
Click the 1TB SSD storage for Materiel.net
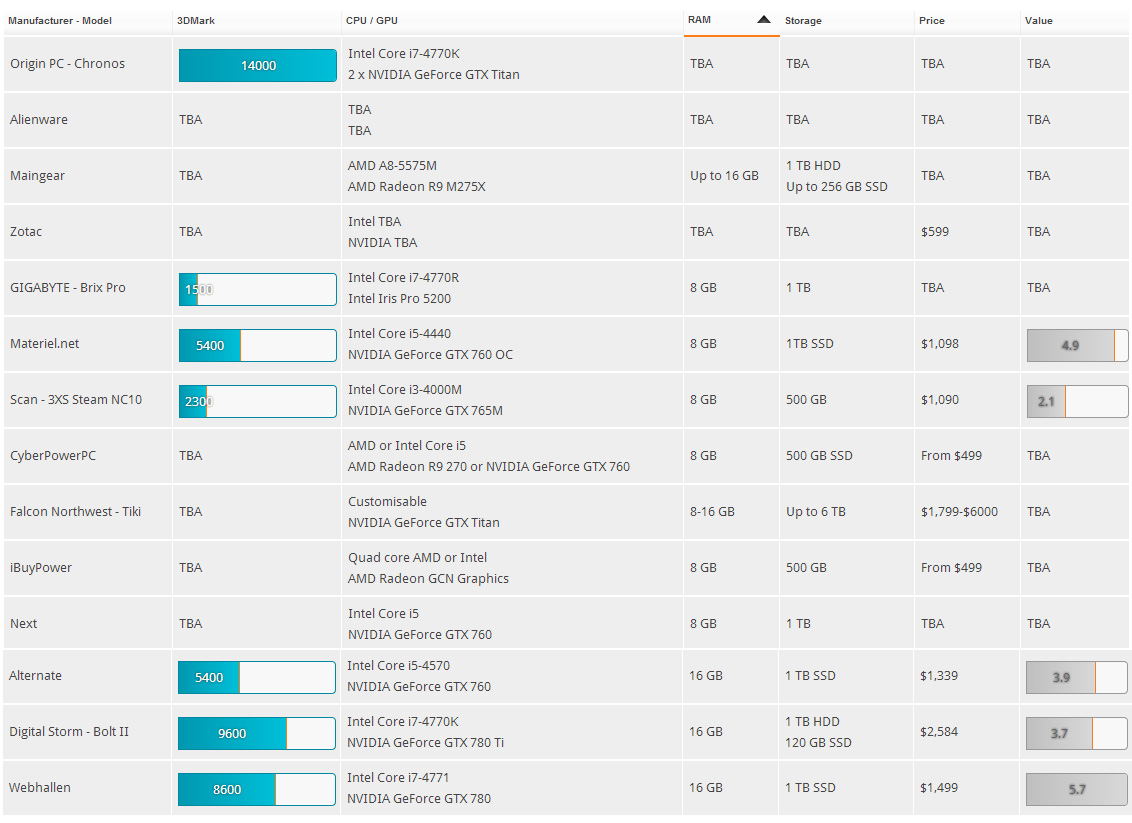tap(810, 344)
